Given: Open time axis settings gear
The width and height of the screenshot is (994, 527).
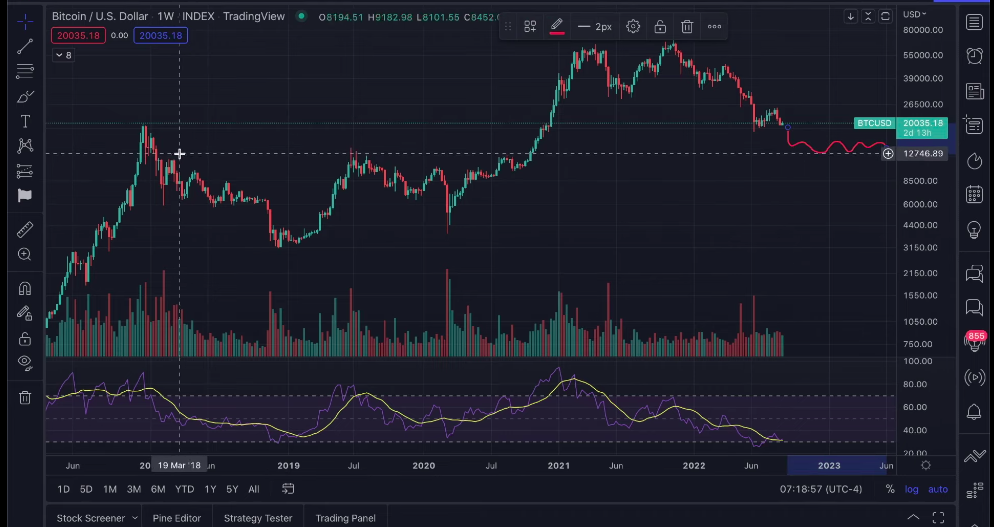Looking at the screenshot, I should [926, 465].
